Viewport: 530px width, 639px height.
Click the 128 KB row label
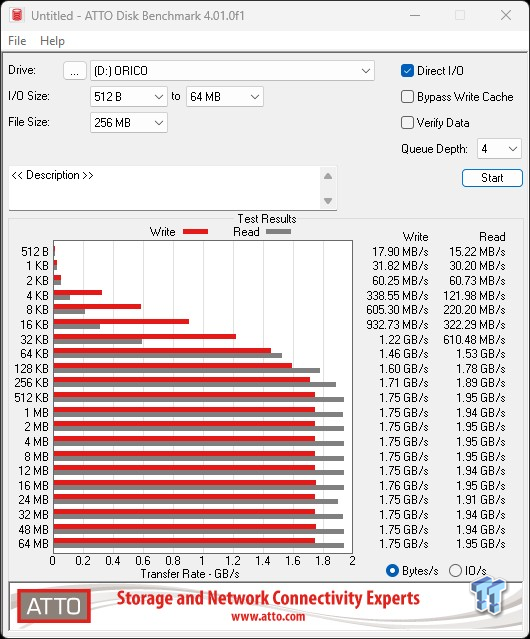point(31,369)
